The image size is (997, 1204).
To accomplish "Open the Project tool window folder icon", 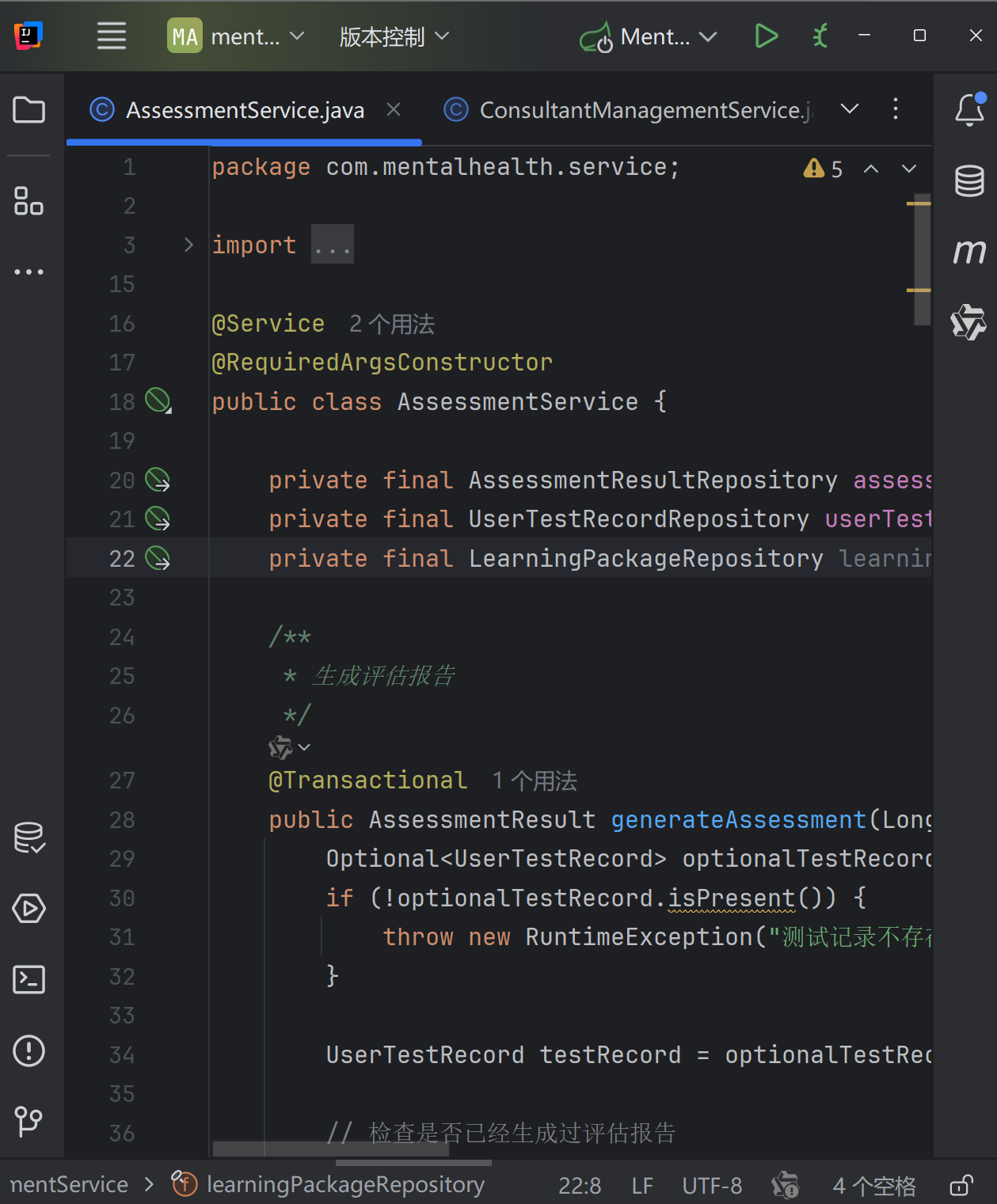I will (x=29, y=110).
